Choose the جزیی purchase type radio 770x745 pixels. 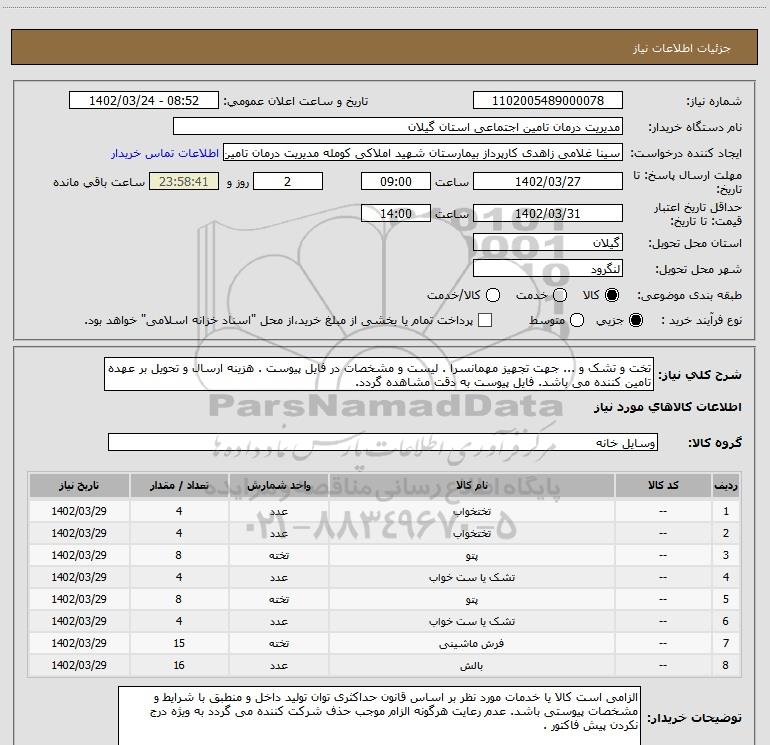pos(635,320)
